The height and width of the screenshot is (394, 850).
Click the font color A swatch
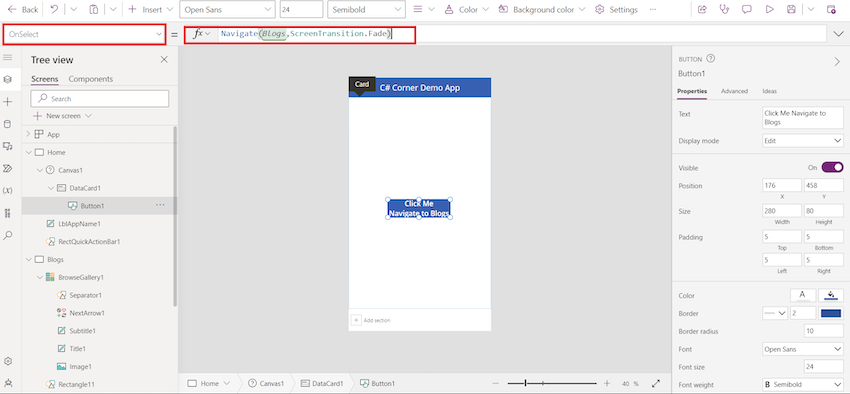[x=803, y=295]
